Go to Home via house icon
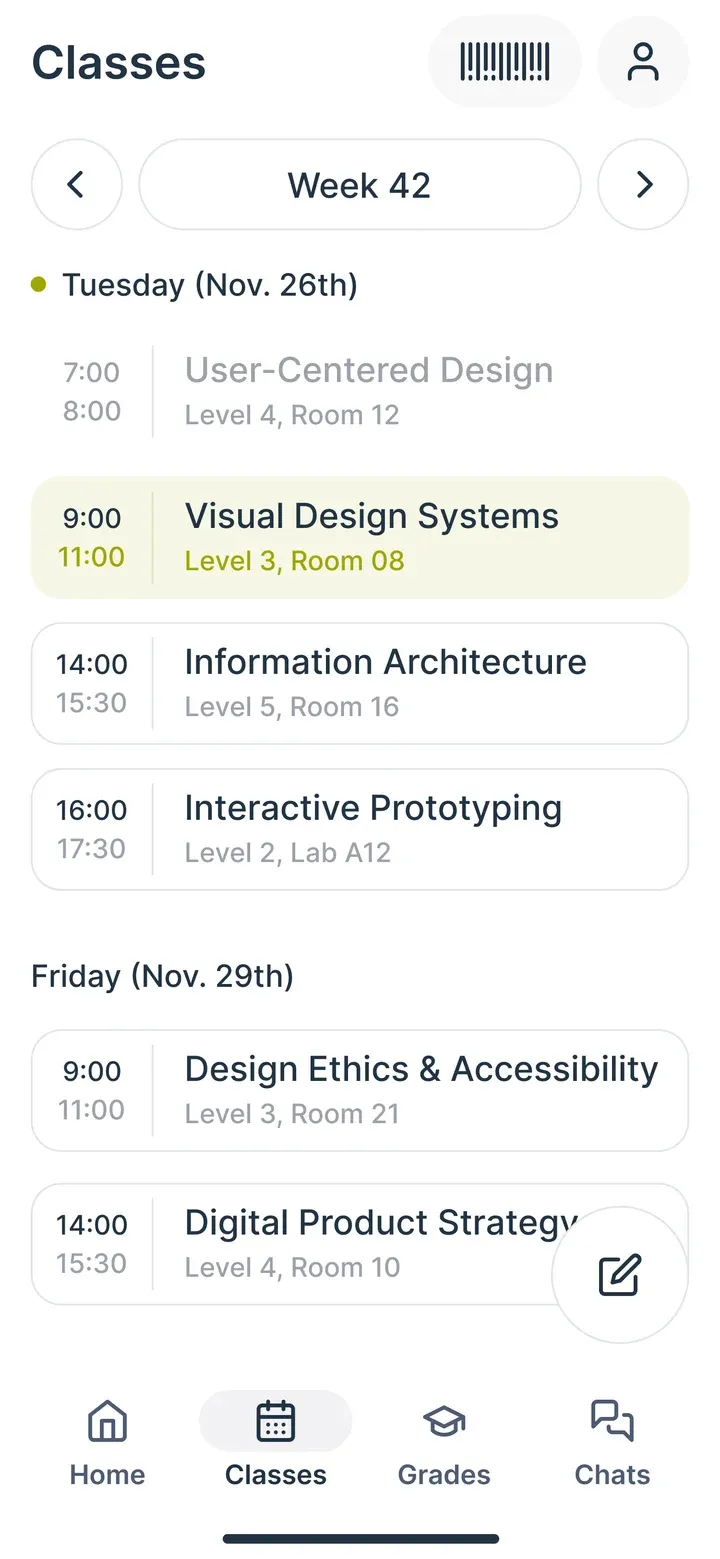 107,1421
